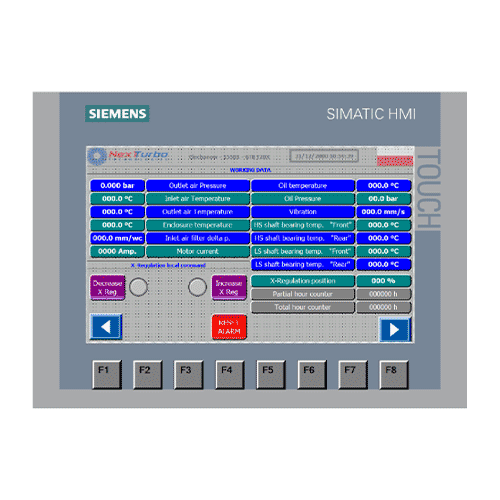Click the Increase X Reg button
Viewport: 500px width, 500px height.
coord(229,287)
